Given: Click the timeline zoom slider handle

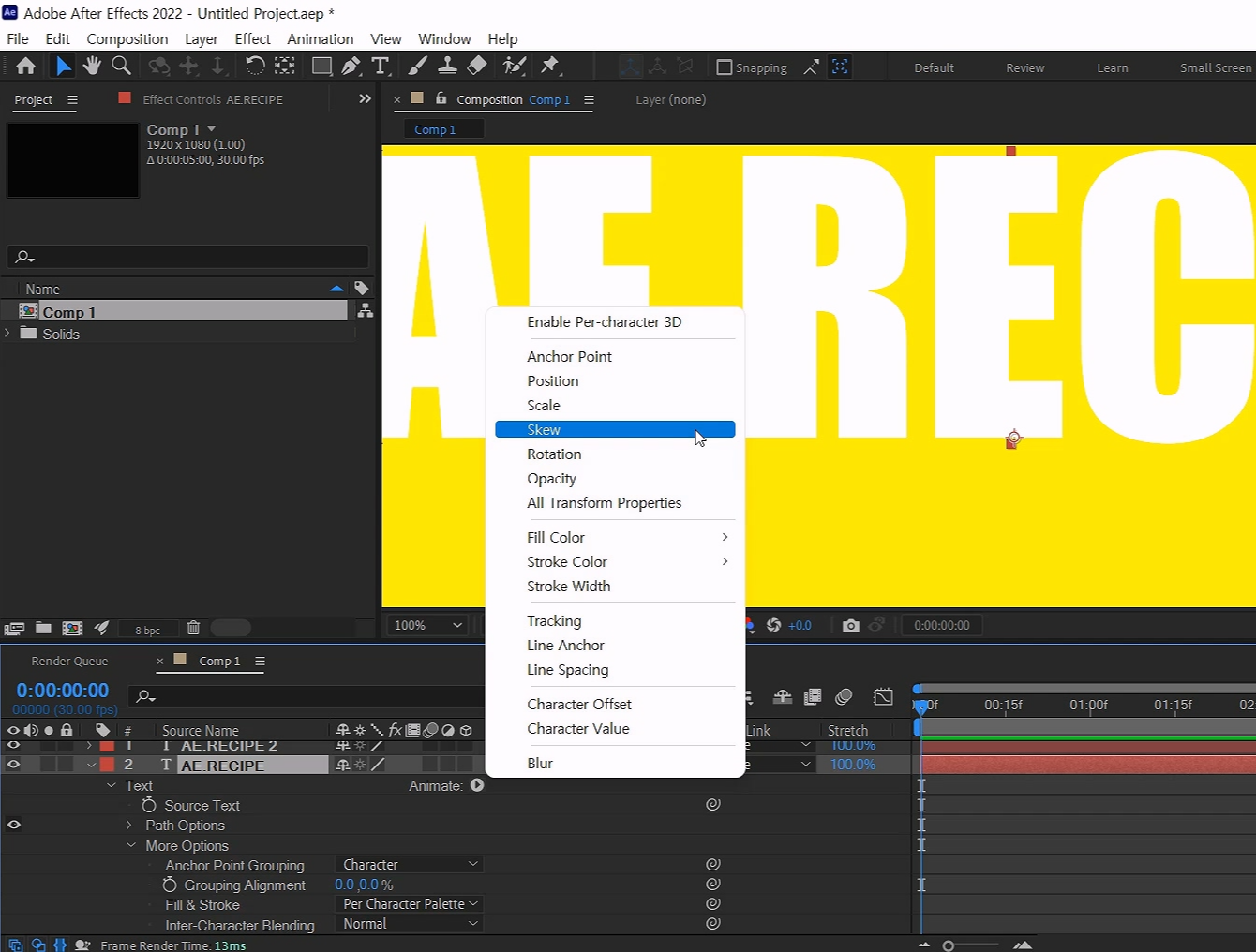Looking at the screenshot, I should tap(949, 945).
